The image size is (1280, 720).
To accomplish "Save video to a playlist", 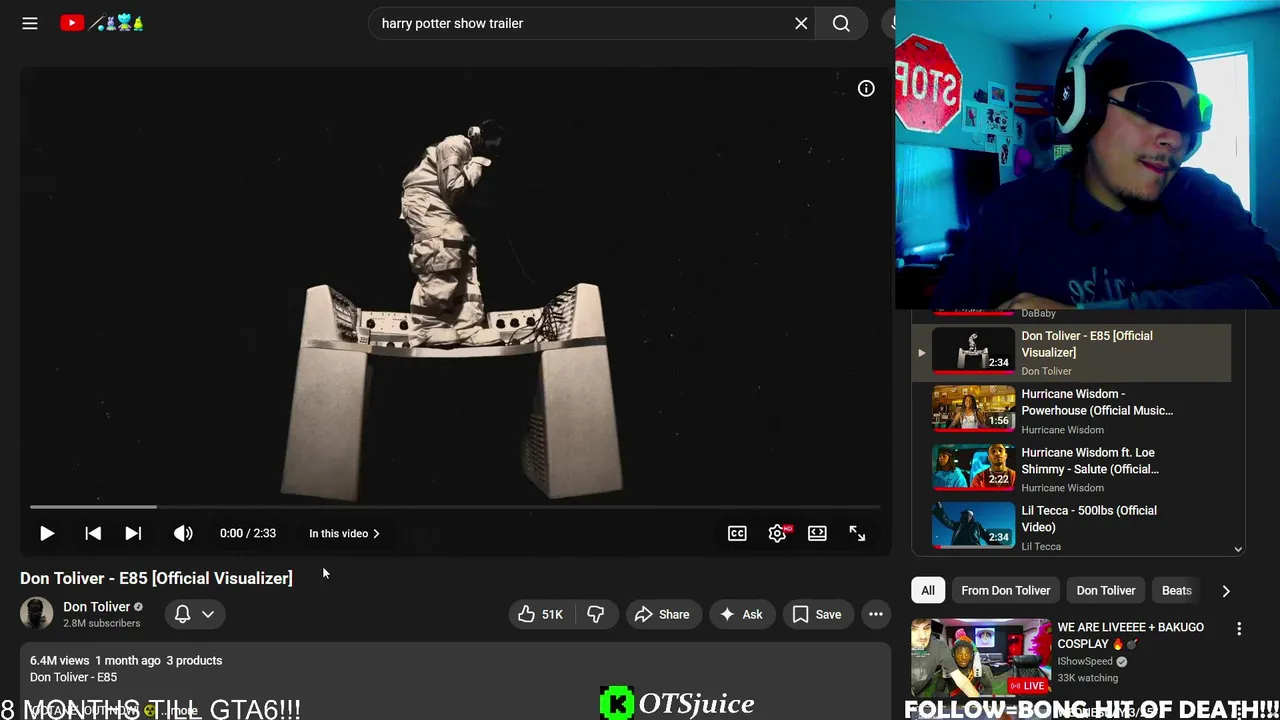I will [x=817, y=614].
